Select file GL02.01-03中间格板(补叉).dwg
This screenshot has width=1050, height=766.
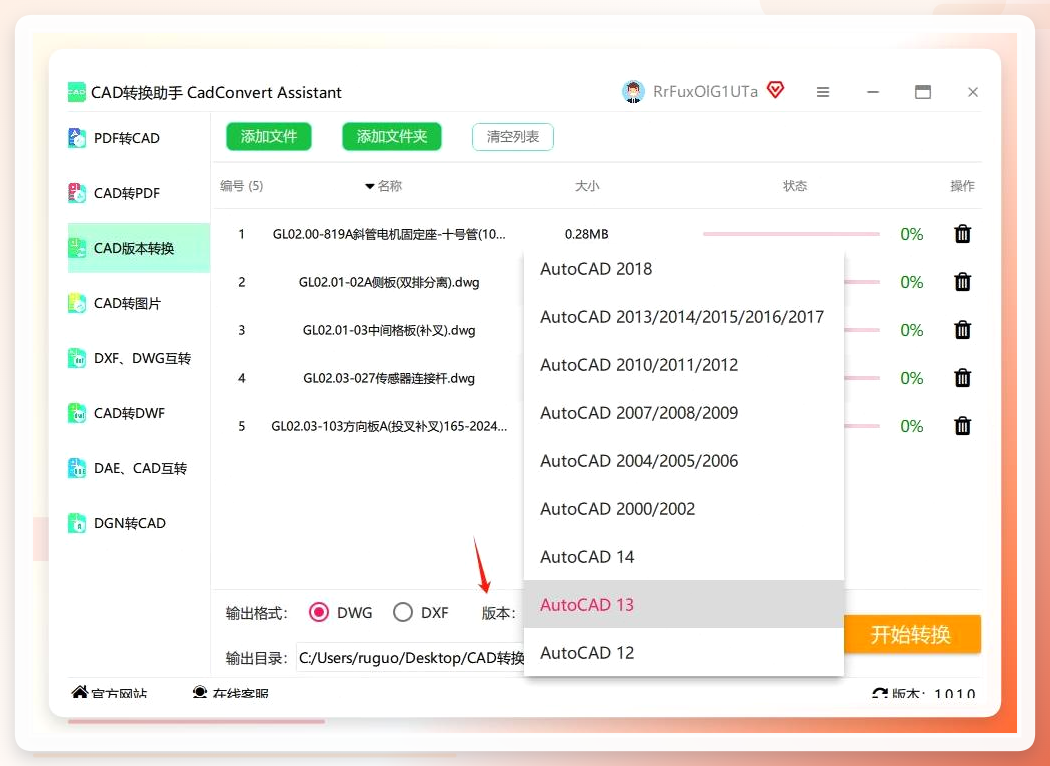(389, 331)
